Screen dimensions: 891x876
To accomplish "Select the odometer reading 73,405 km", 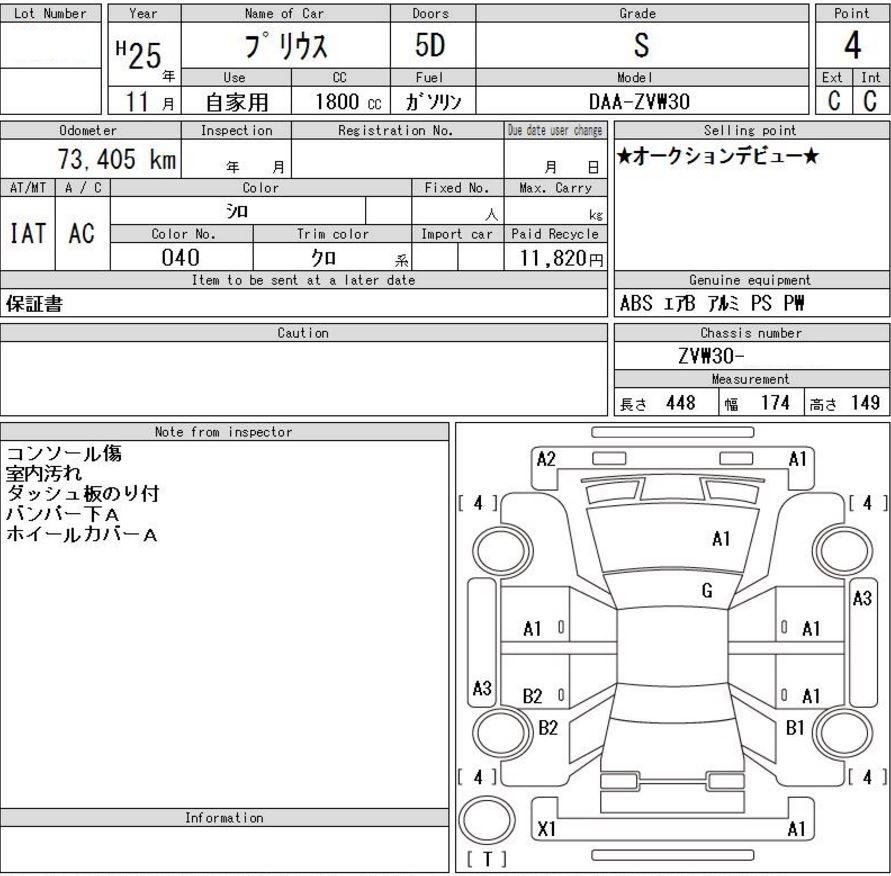I will 116,158.
